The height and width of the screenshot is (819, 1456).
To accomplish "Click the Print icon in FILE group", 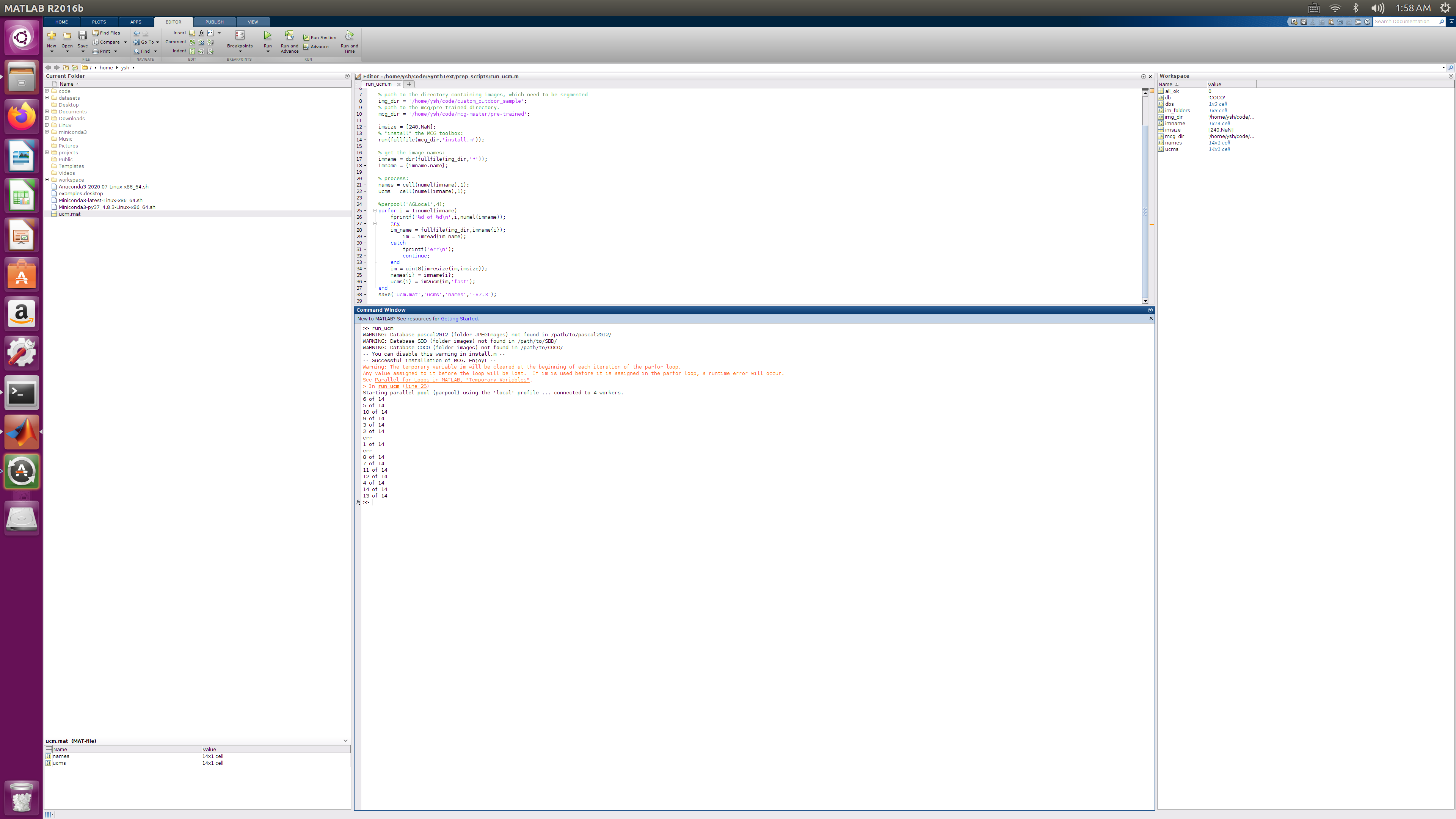I will (96, 52).
